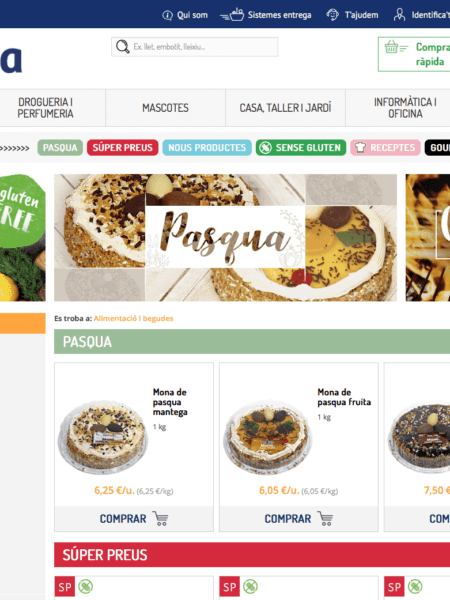450x600 pixels.
Task: Click cart icon for Mona de pasqua mantega
Action: (x=160, y=518)
